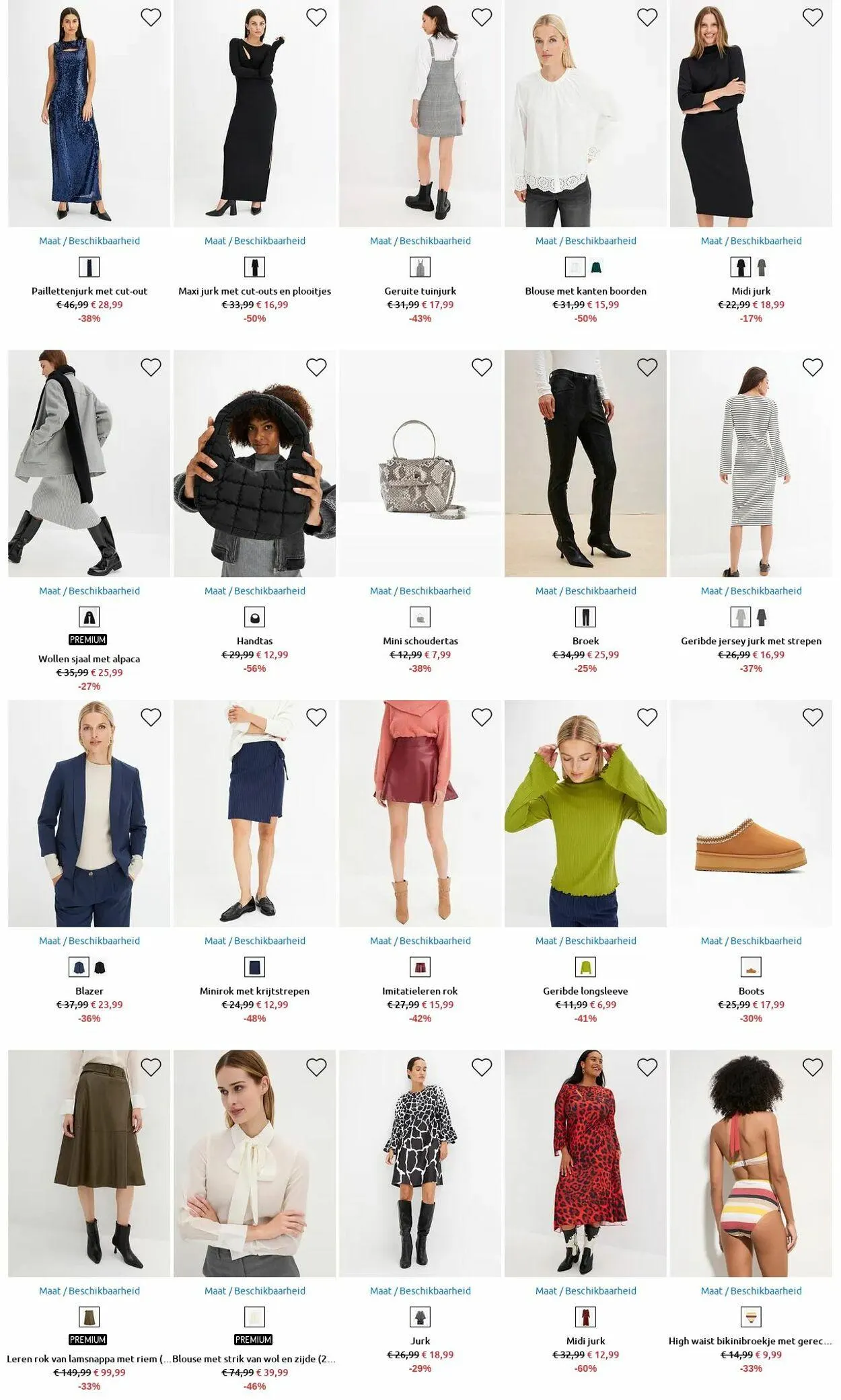841x1400 pixels.
Task: Wishlist the High waist bikinibroekje
Action: point(813,1067)
